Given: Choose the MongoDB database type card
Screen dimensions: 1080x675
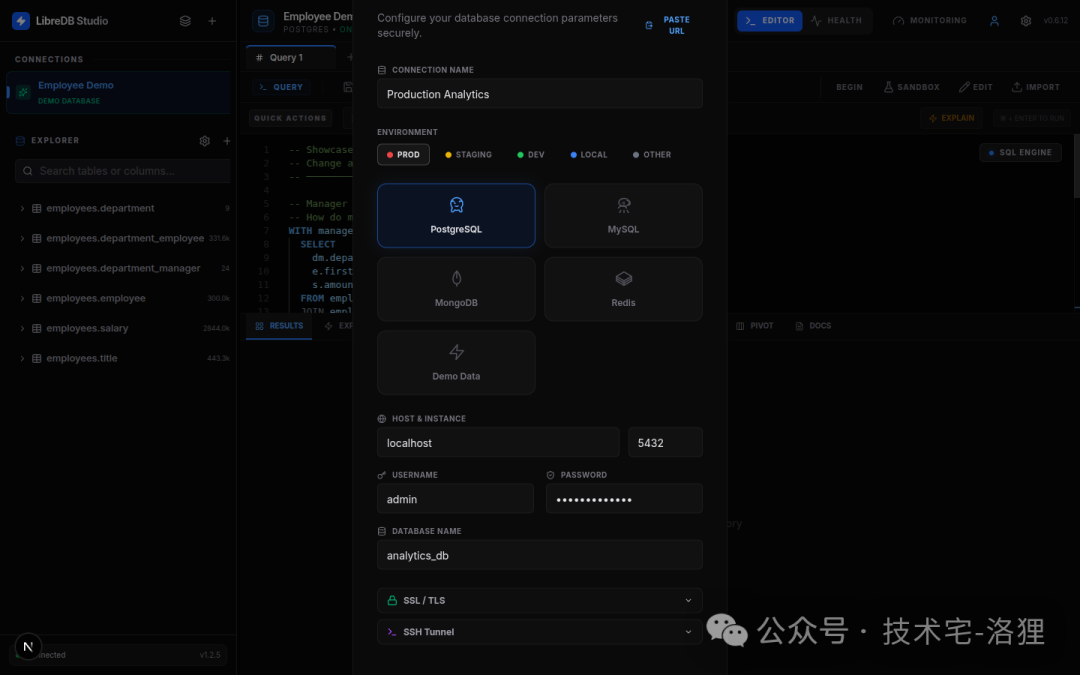Looking at the screenshot, I should (x=456, y=289).
